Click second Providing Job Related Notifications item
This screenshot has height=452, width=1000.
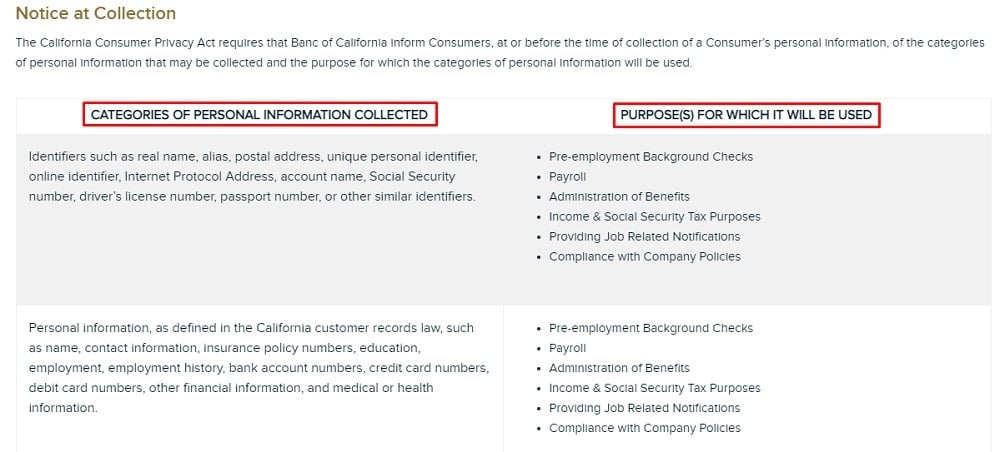click(644, 408)
